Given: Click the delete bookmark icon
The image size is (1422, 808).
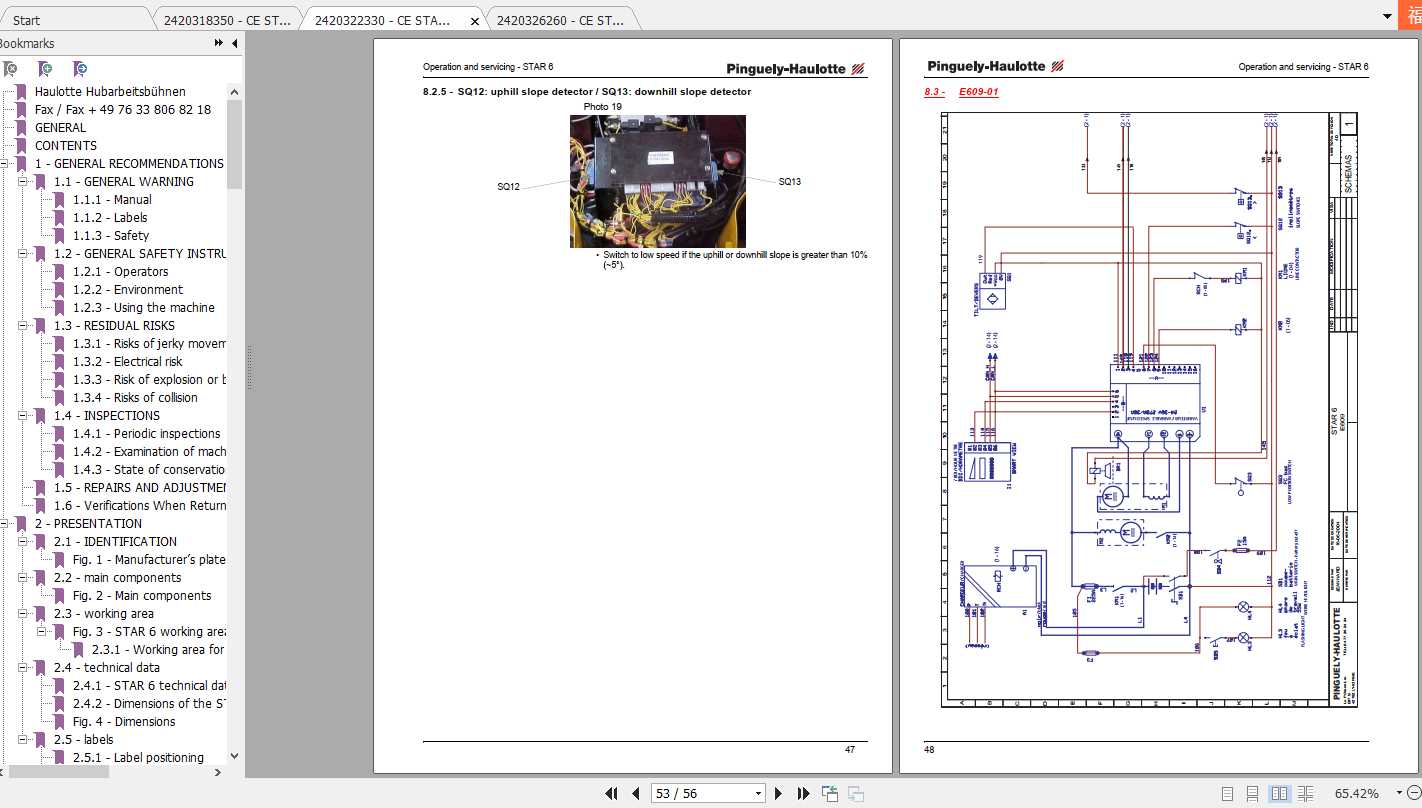Looking at the screenshot, I should 10,69.
